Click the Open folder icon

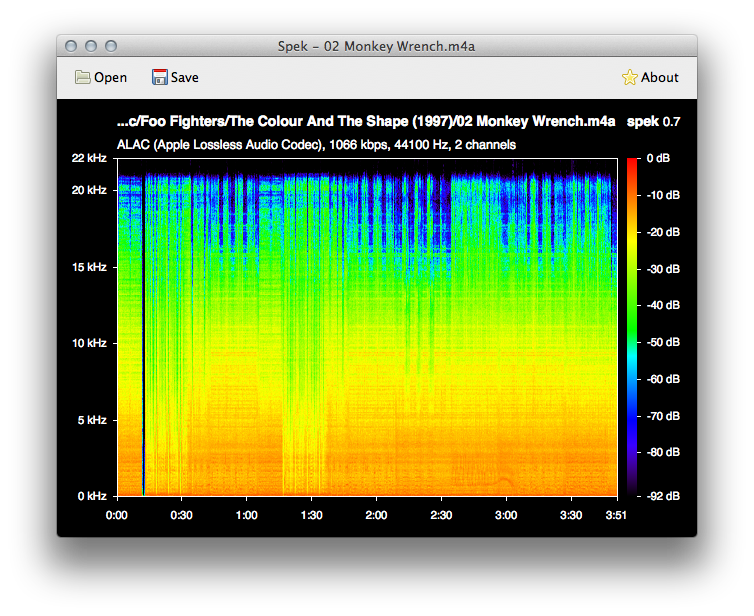coord(83,78)
